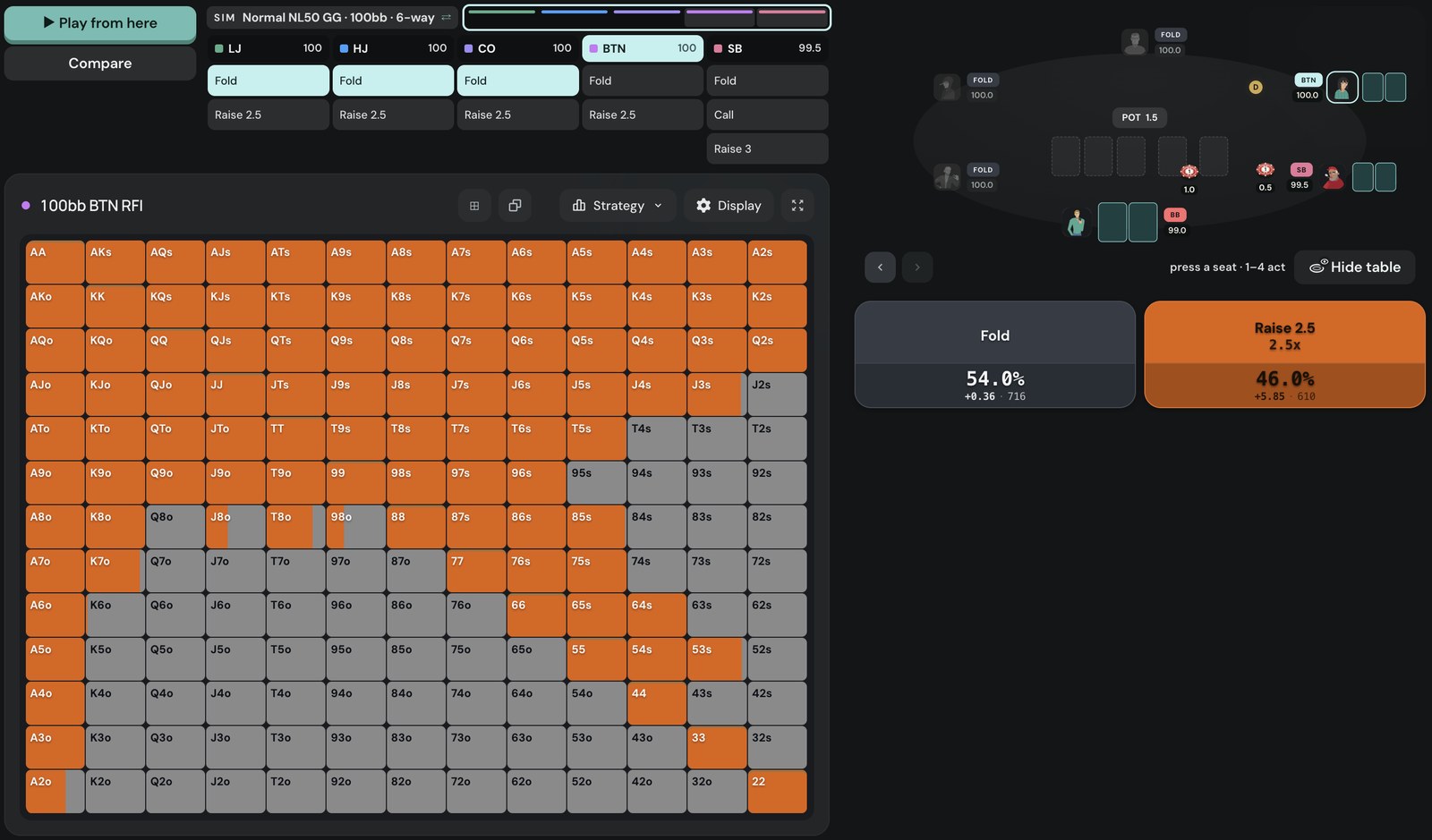This screenshot has width=1432, height=840.
Task: Go to next action with right chevron
Action: pos(917,267)
